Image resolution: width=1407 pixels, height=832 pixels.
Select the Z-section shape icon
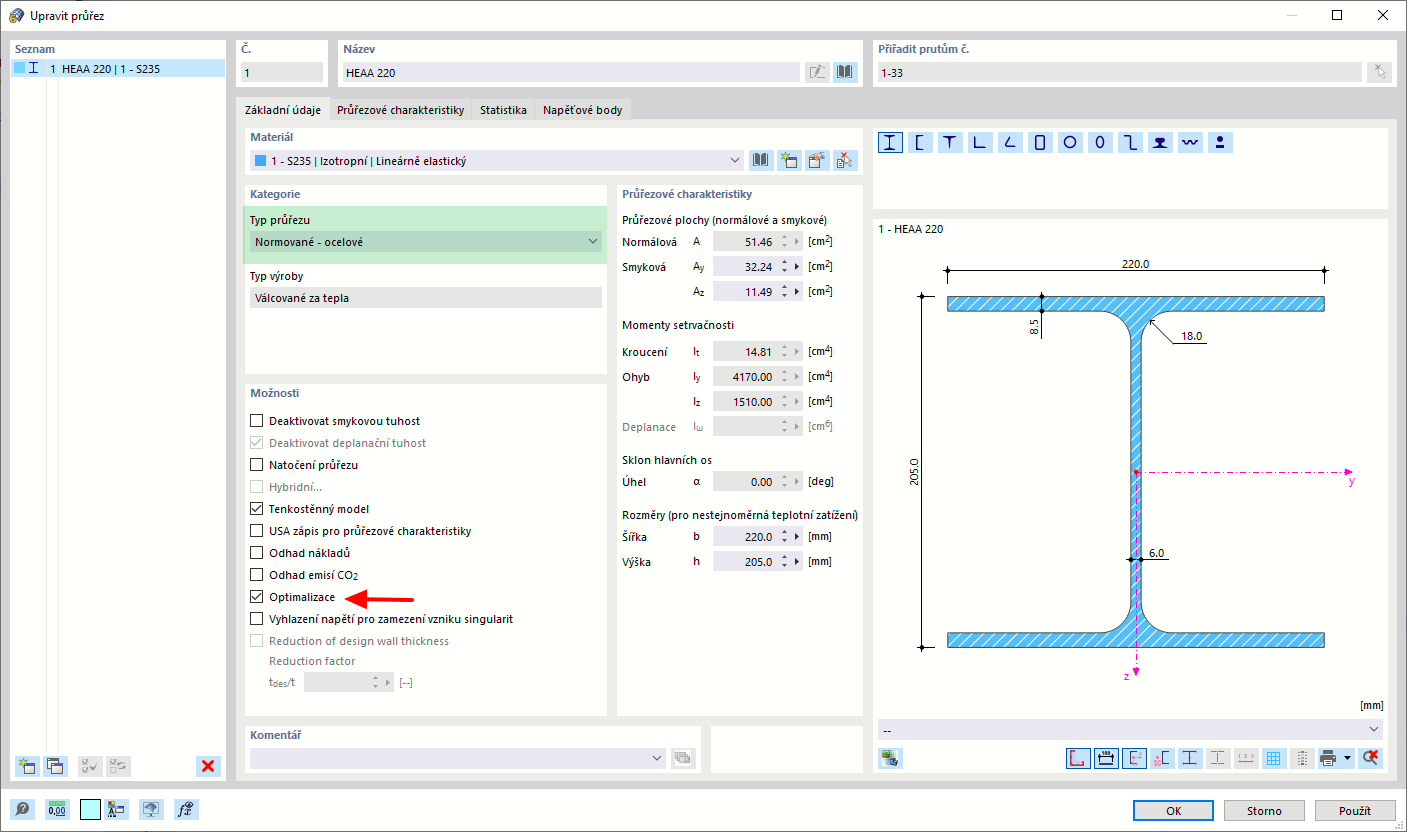[x=1129, y=142]
